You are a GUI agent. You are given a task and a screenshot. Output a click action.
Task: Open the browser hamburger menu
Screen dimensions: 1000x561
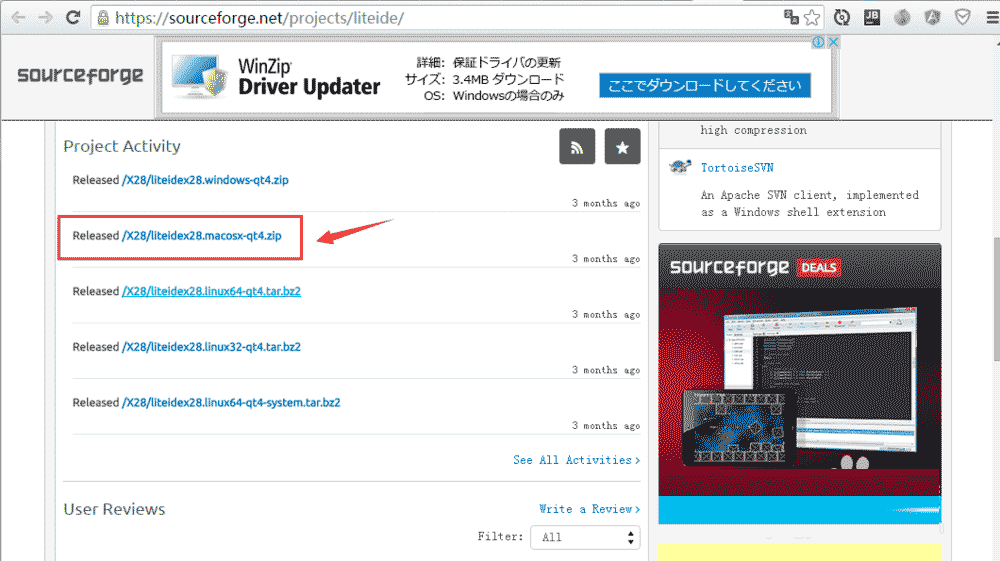992,17
